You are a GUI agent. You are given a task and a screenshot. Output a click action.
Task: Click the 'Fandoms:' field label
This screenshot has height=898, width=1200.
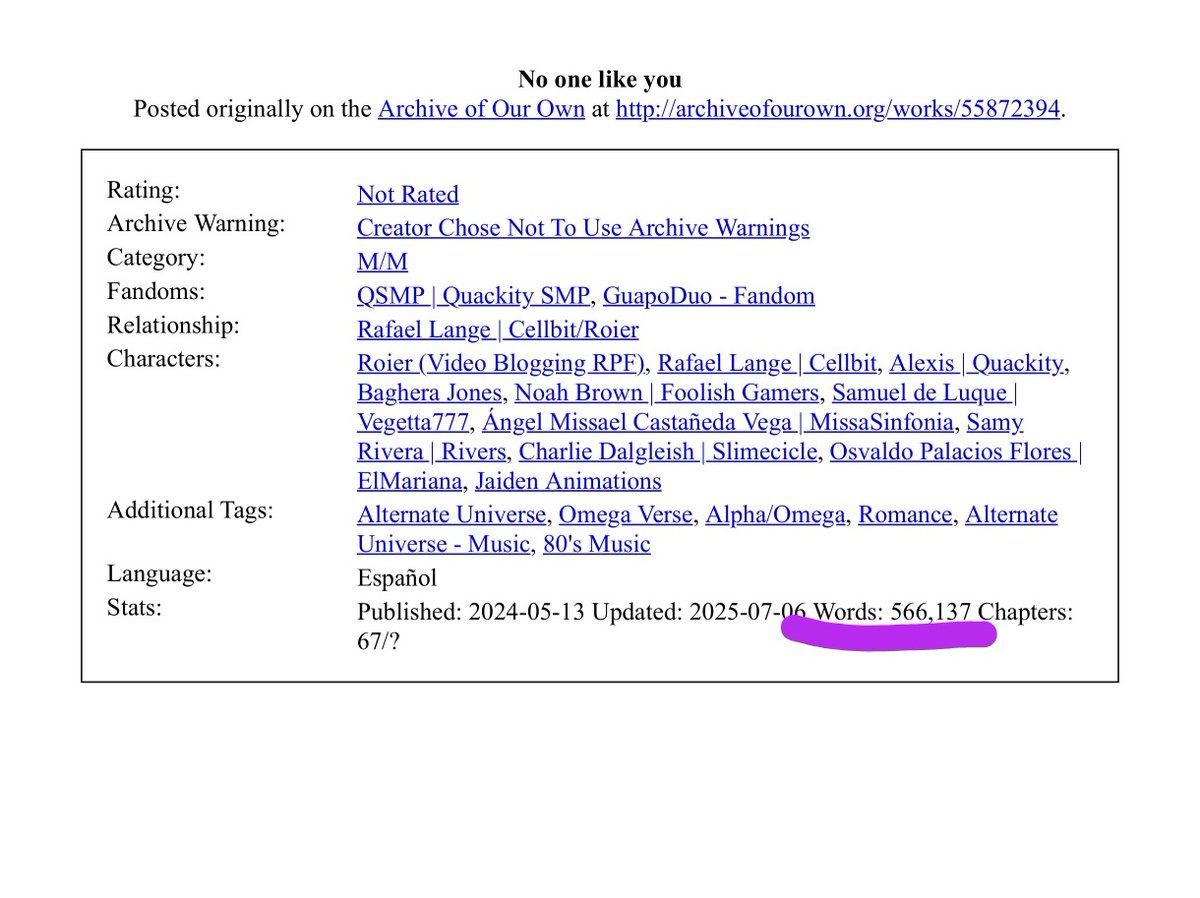tap(155, 292)
